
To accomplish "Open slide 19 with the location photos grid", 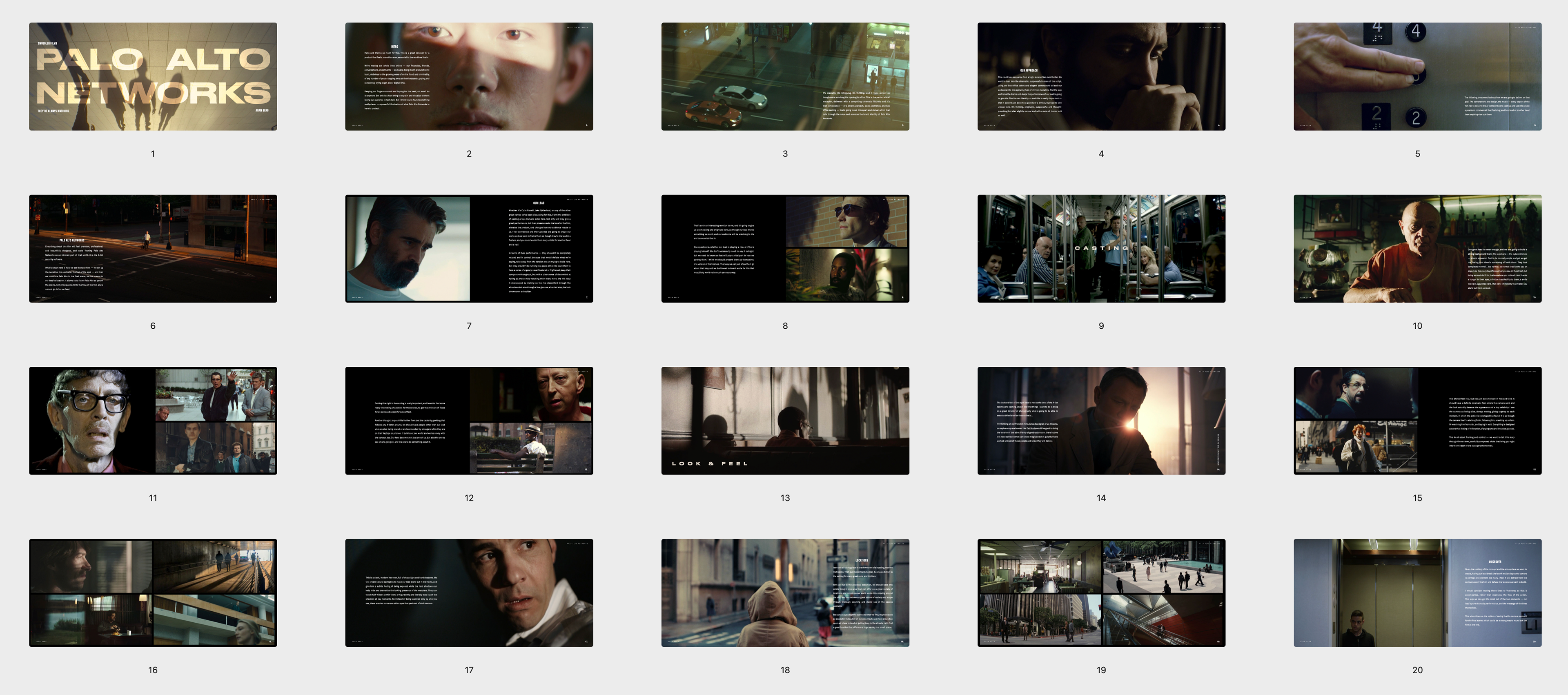I will 1100,593.
